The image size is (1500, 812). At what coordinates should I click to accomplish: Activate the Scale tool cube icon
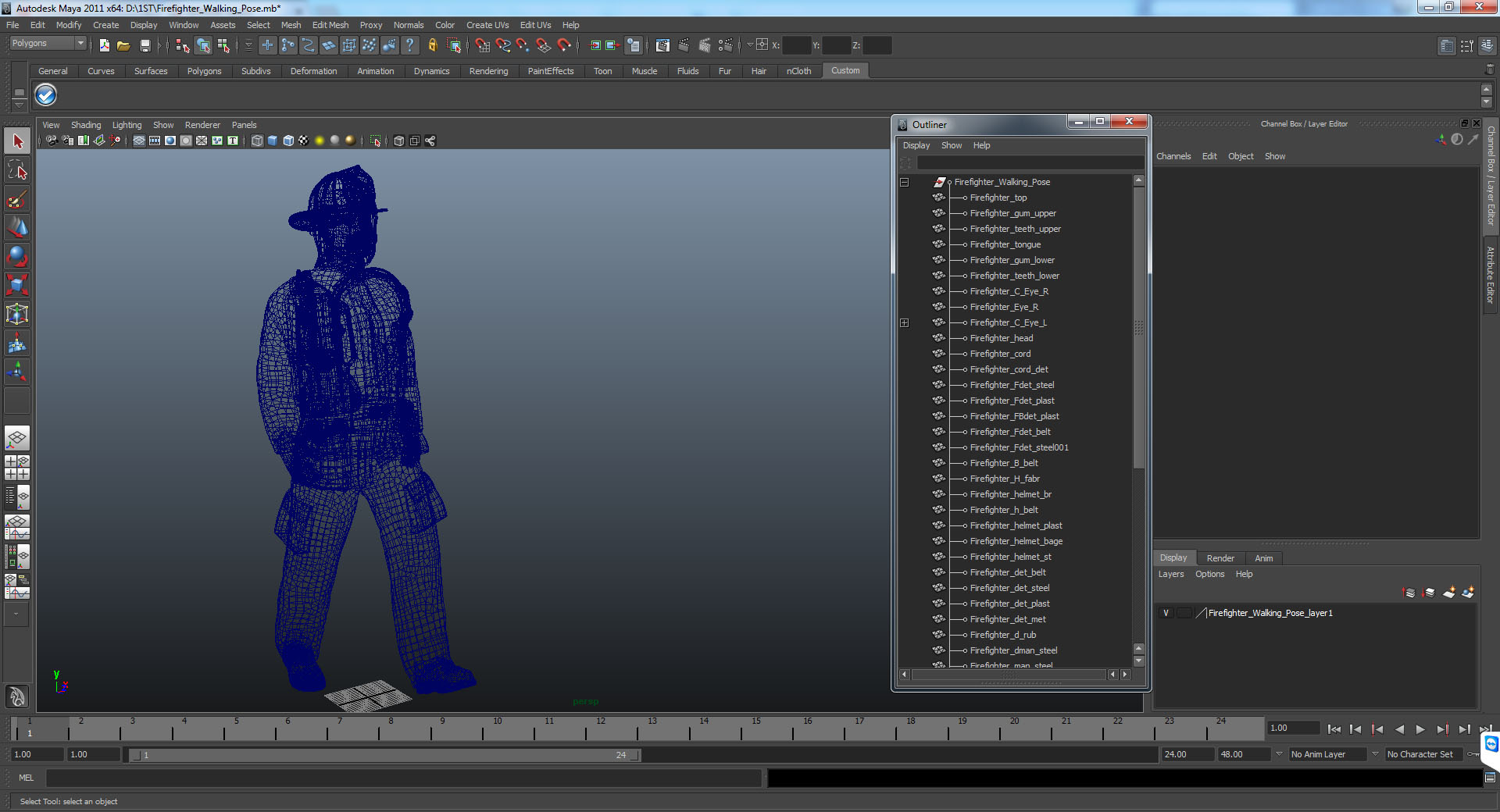[x=17, y=285]
